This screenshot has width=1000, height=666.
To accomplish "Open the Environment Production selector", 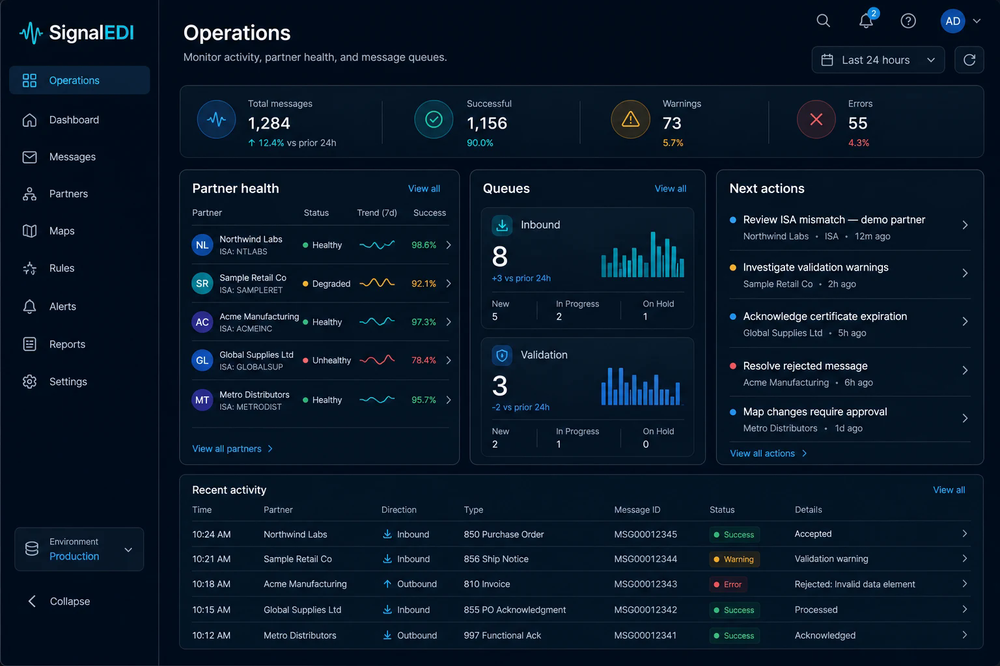I will (79, 549).
